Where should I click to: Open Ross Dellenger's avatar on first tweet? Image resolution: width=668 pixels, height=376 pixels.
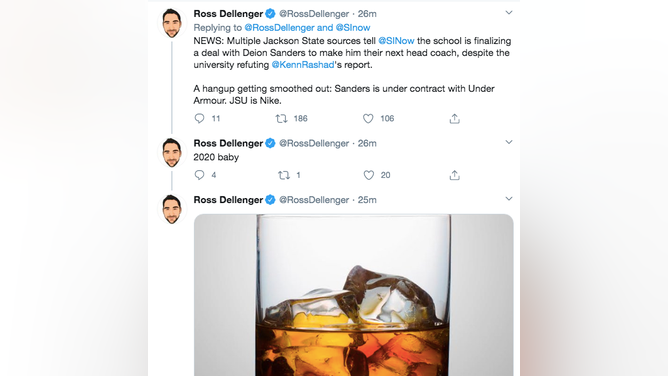172,23
